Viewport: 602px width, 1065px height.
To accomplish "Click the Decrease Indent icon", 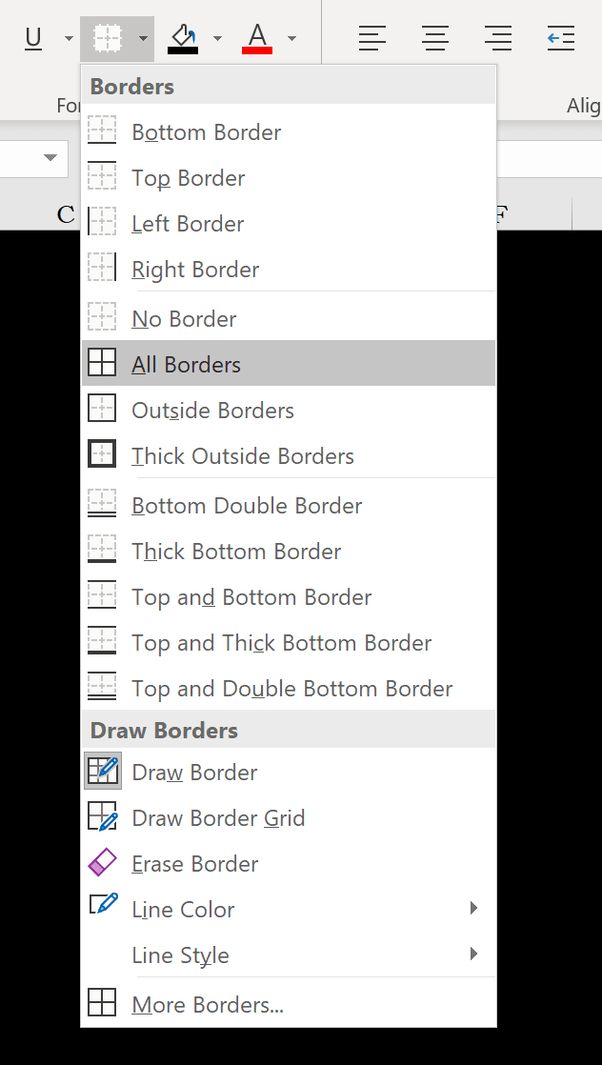I will (561, 38).
